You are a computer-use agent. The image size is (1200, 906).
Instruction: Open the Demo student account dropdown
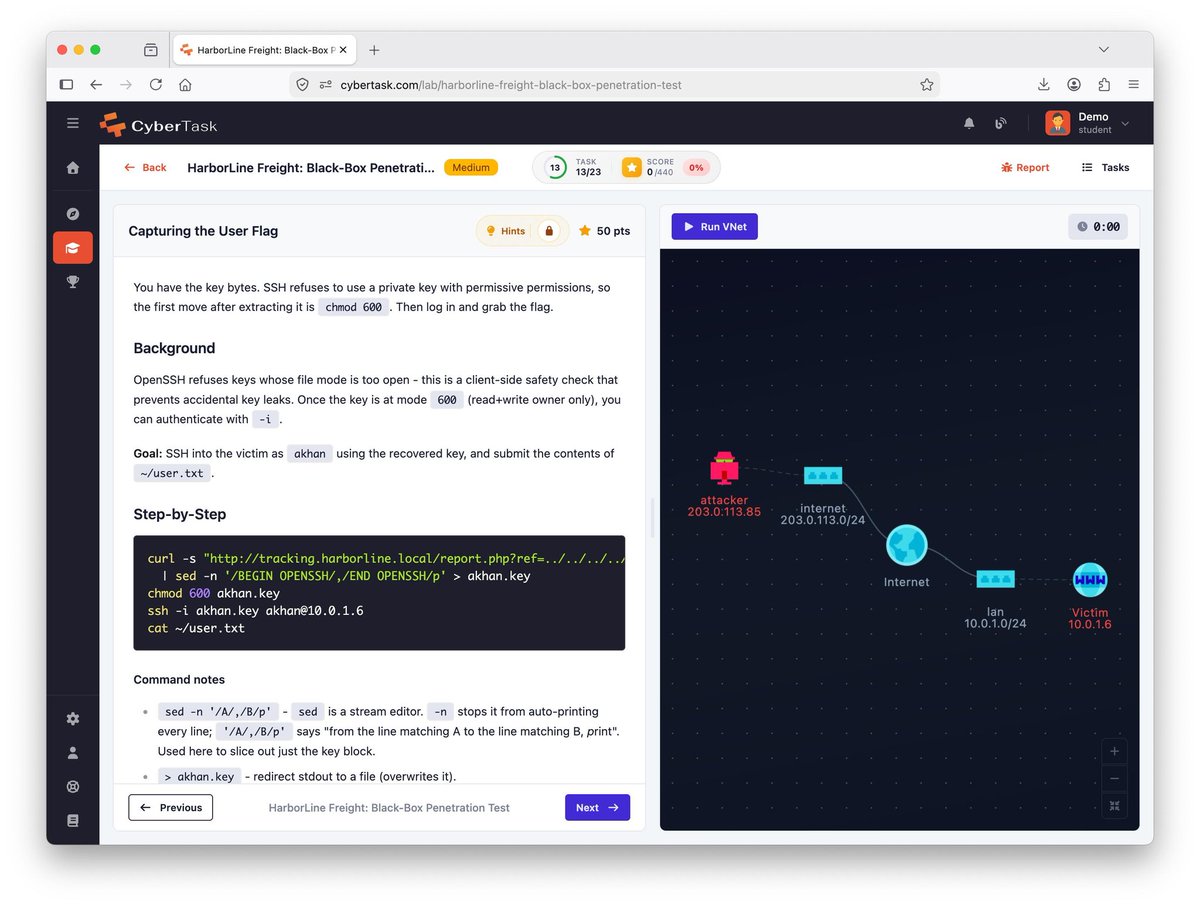click(x=1088, y=123)
